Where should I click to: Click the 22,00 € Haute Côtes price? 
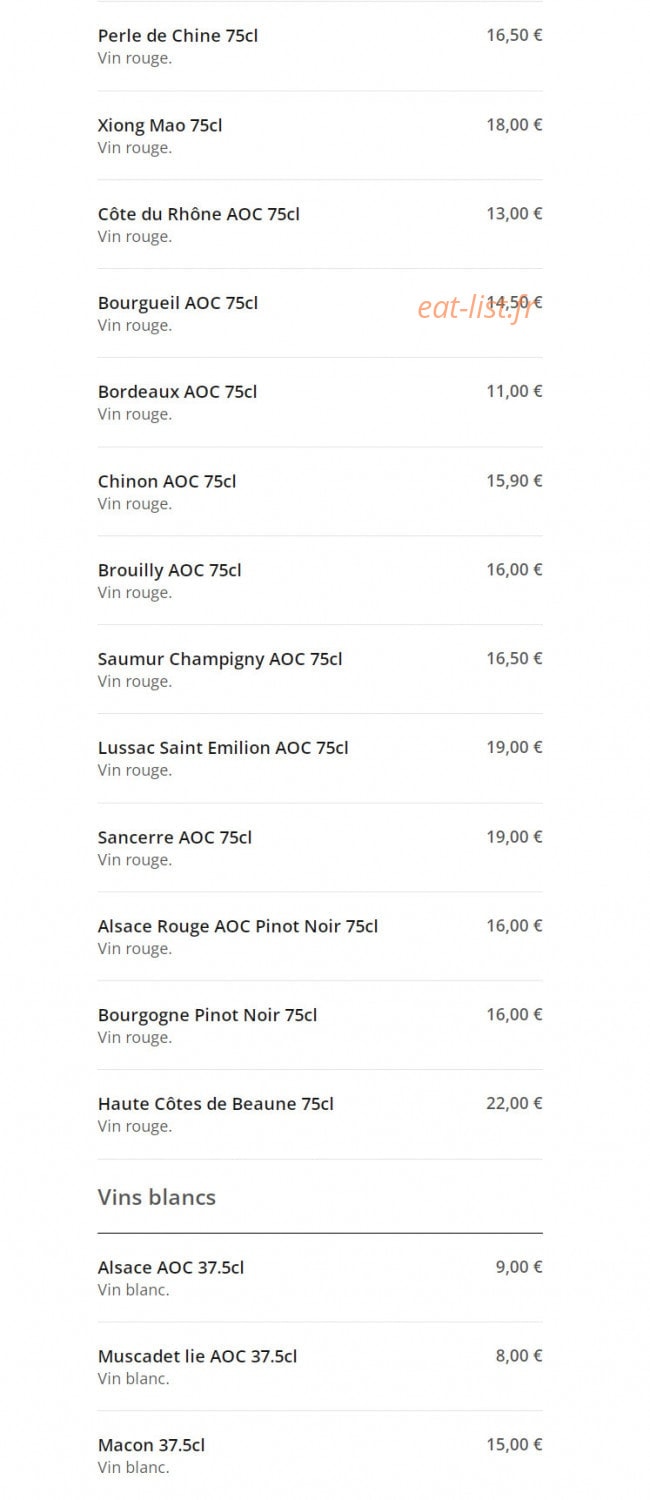click(x=514, y=1103)
